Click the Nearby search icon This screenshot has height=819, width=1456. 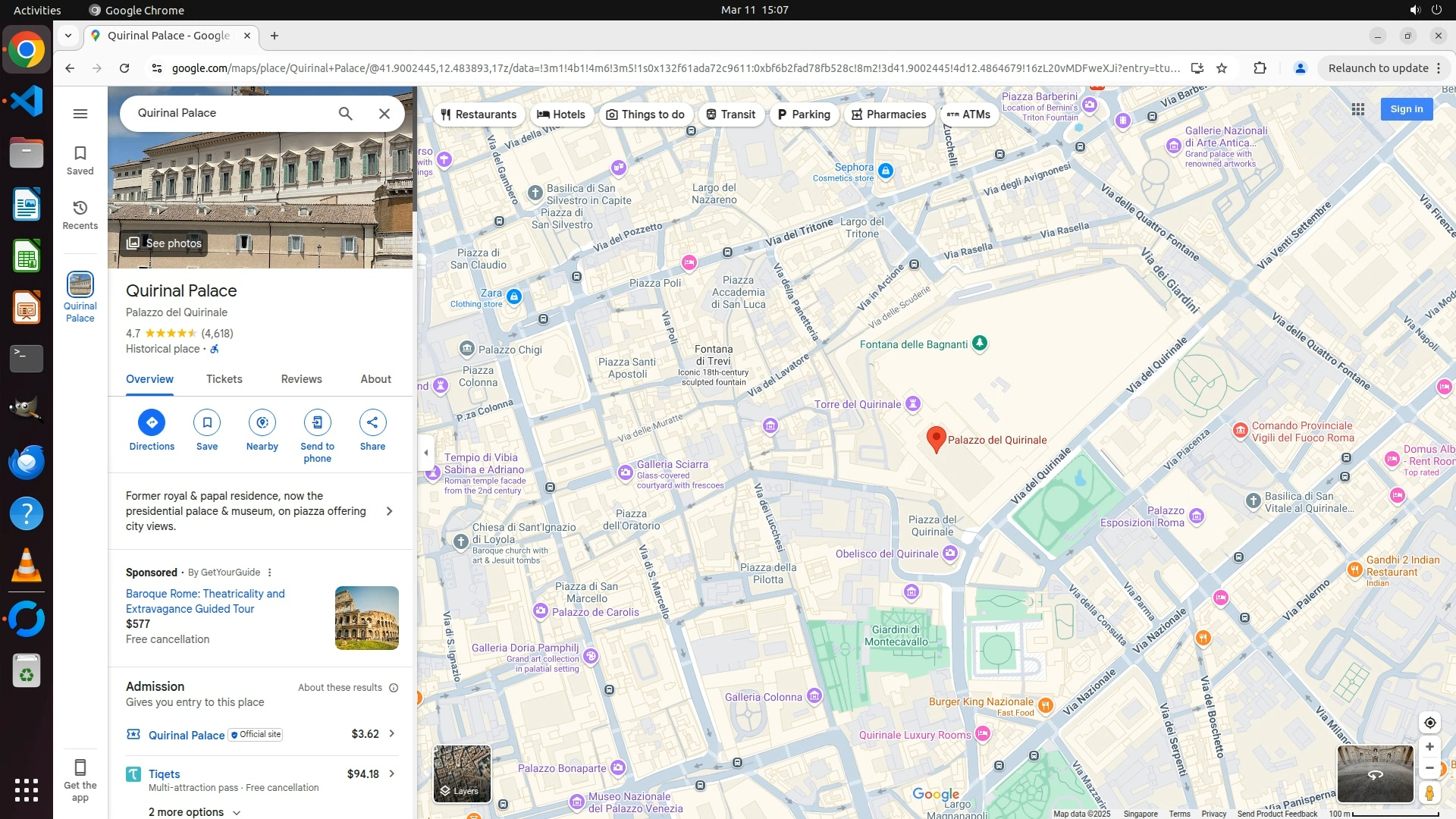point(262,422)
